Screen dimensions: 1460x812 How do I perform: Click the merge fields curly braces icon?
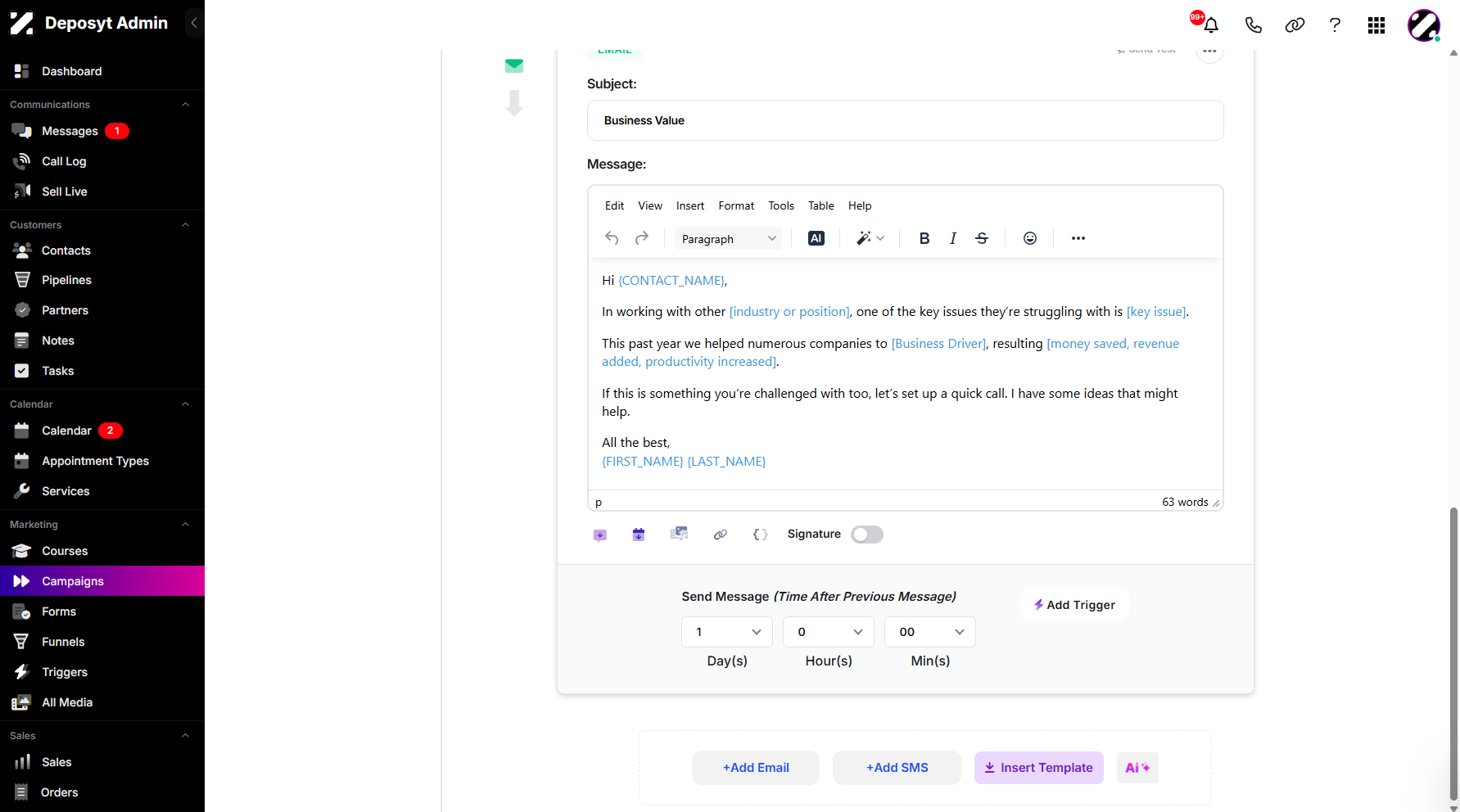click(x=760, y=535)
